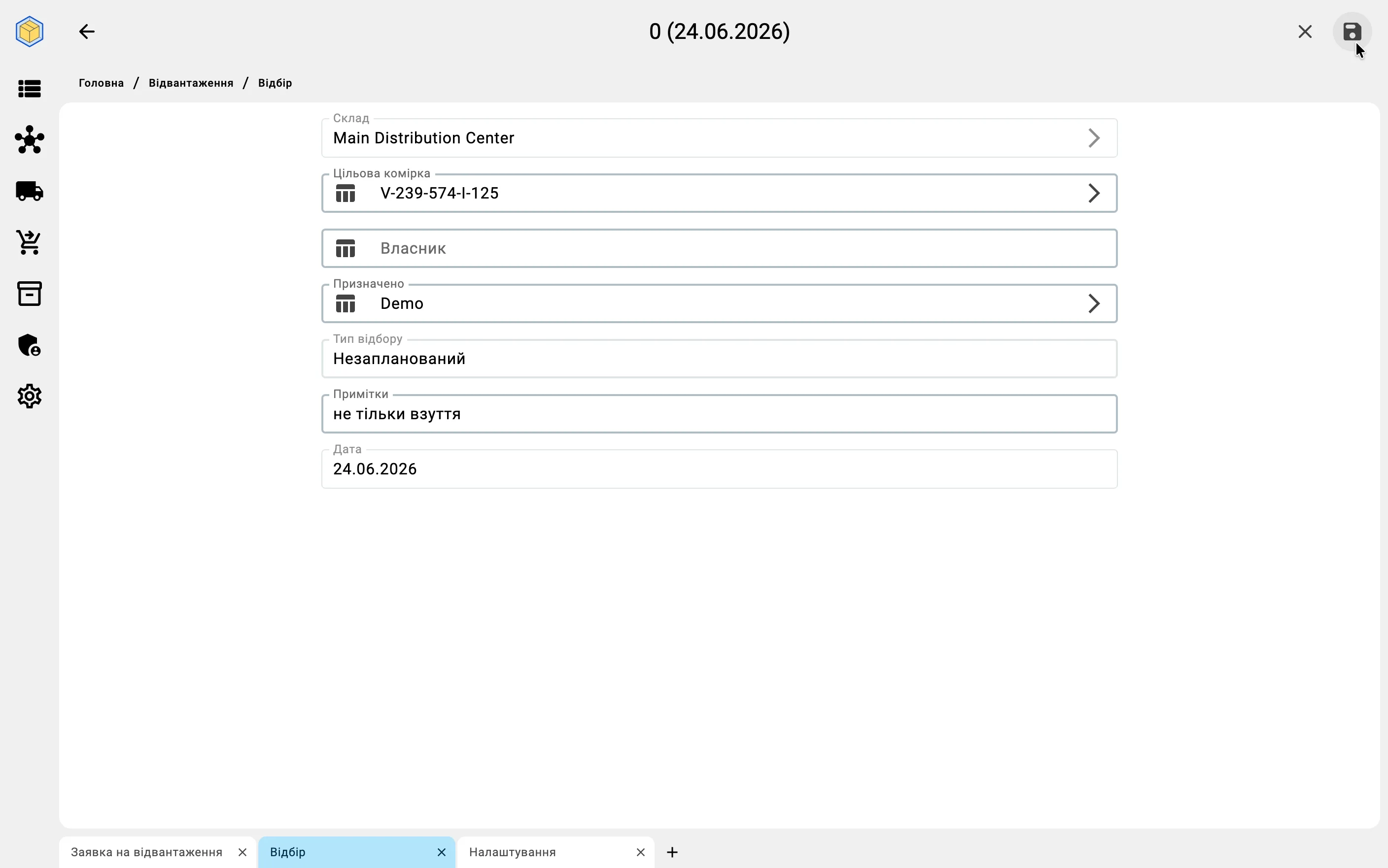Click table icon in Цільова комірка field

345,194
